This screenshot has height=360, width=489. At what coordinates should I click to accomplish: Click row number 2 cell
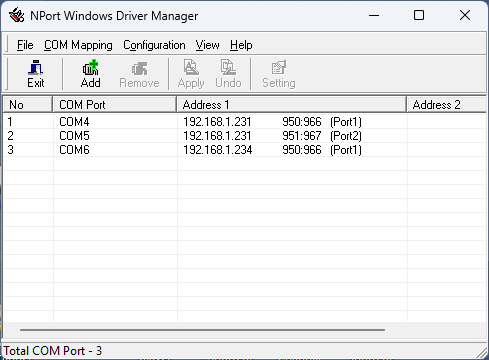(28, 136)
